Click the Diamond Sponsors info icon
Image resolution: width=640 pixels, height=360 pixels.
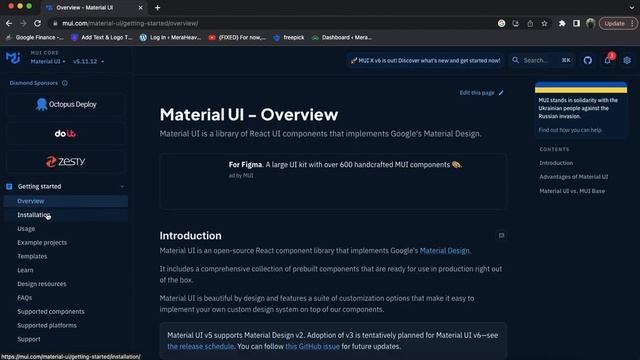[x=65, y=83]
